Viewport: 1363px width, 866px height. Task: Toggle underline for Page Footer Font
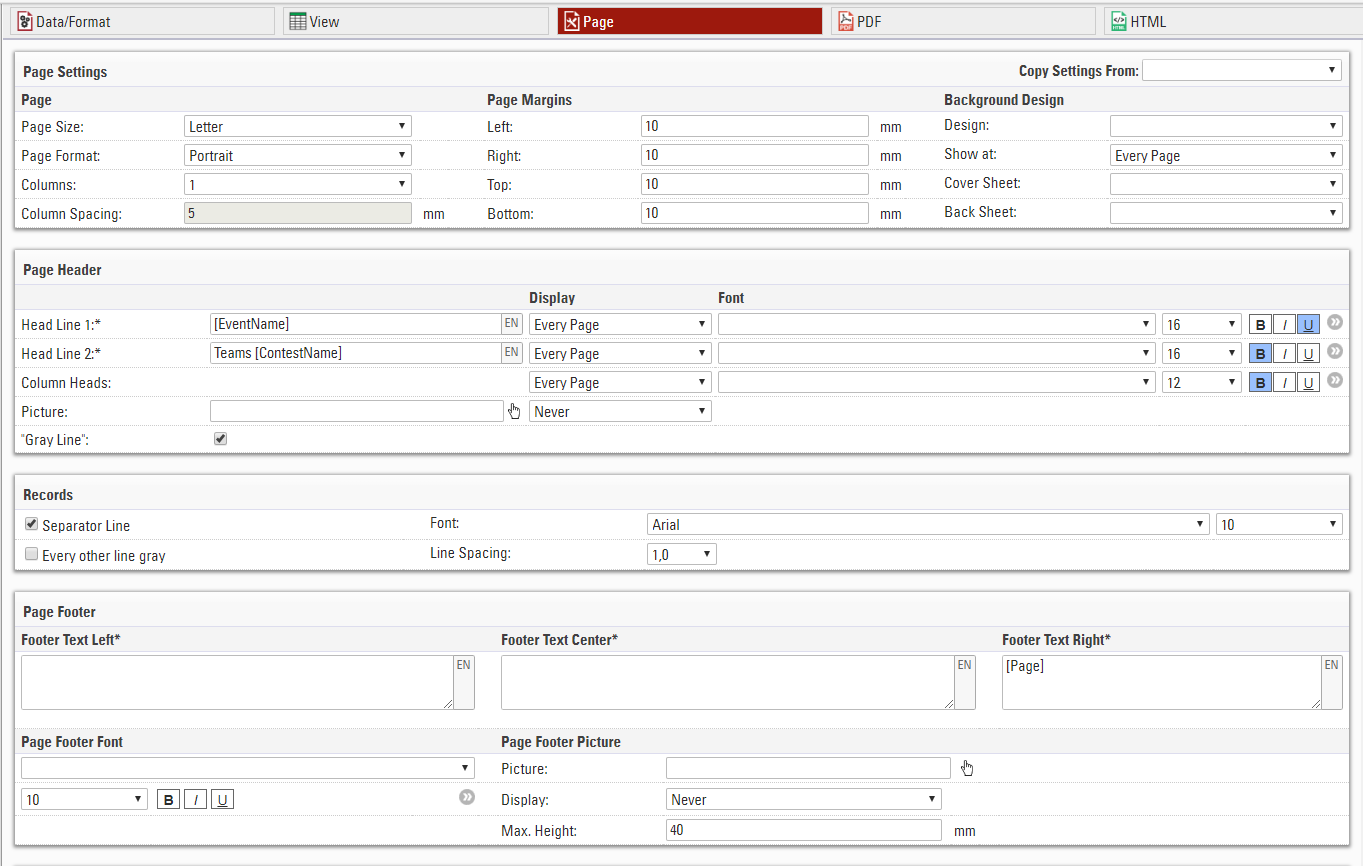tap(222, 800)
